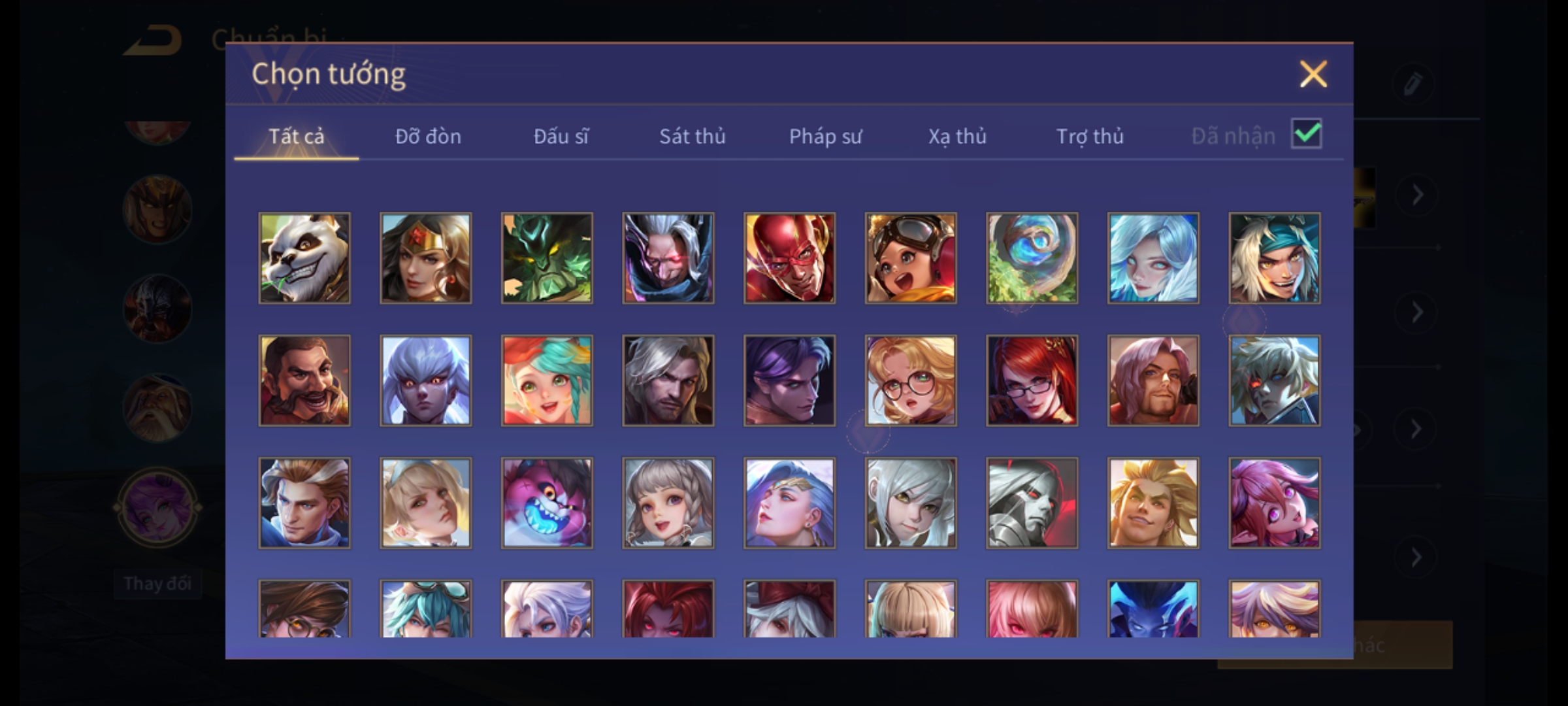Choose the mustached brawler hero portrait
Image resolution: width=1568 pixels, height=706 pixels.
tap(304, 380)
